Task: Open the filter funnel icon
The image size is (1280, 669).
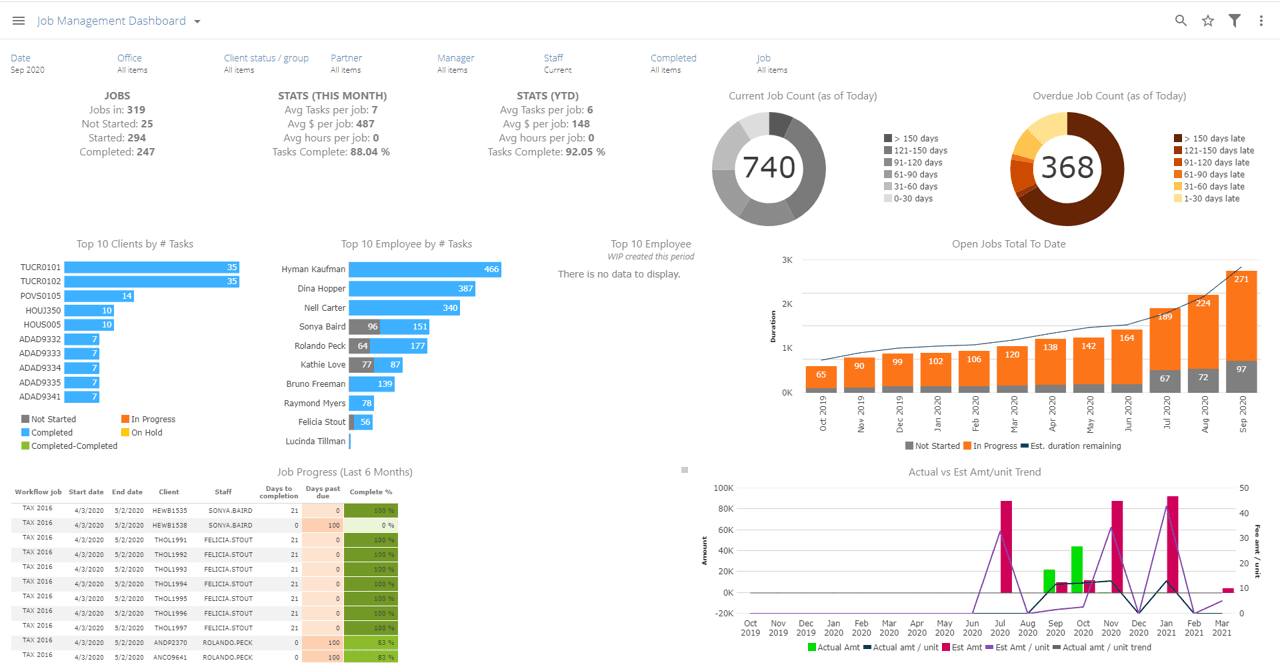Action: coord(1235,21)
